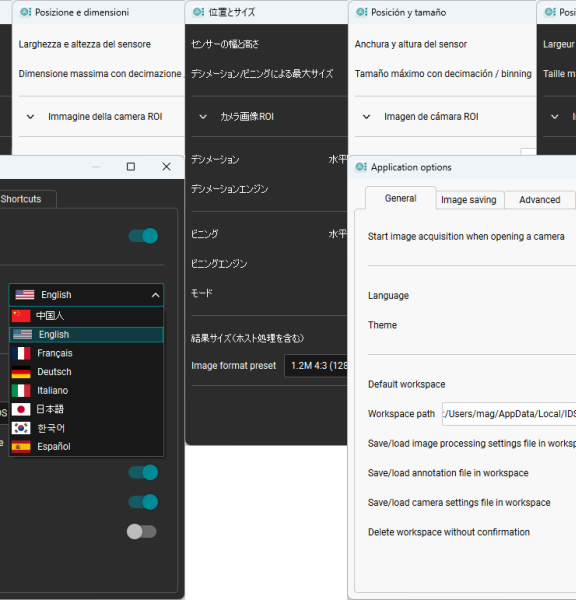Viewport: 576px width, 600px height.
Task: Click app icon in Japanese window title
Action: click(x=198, y=12)
